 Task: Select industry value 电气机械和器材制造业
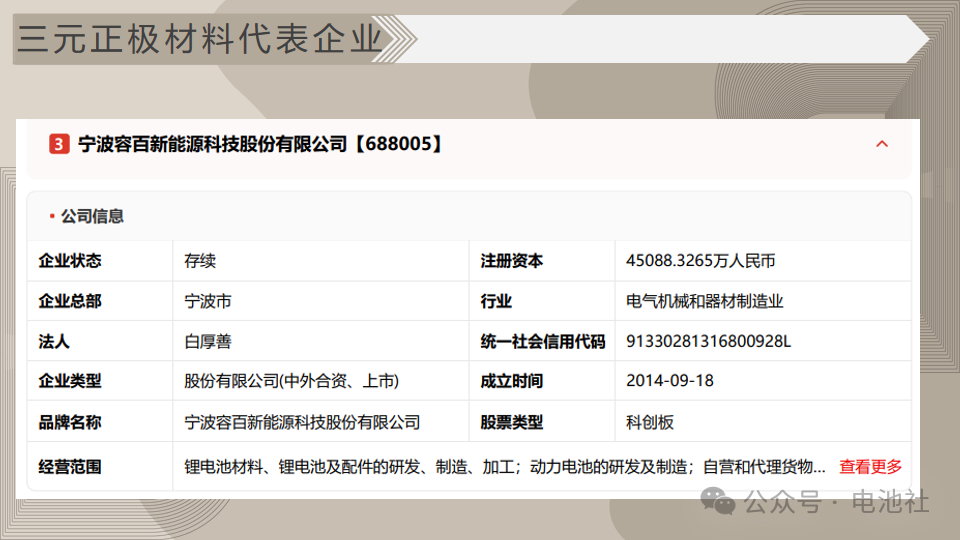[705, 301]
